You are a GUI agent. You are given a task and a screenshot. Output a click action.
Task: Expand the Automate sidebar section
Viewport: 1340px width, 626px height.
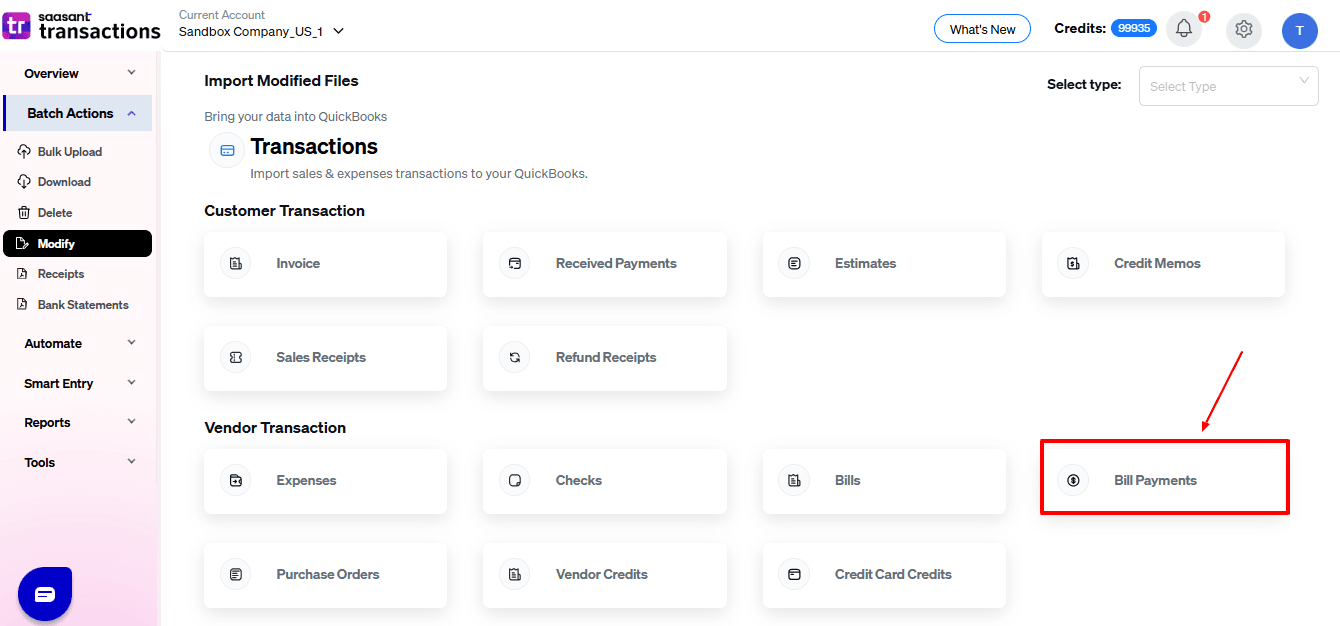(x=78, y=343)
